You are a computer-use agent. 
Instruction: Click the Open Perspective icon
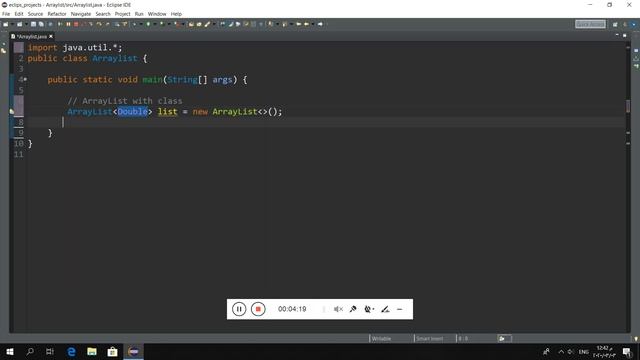615,24
